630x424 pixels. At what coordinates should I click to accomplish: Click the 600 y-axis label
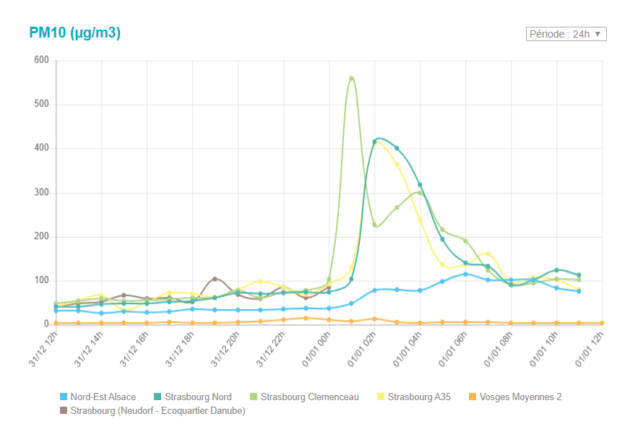(41, 60)
